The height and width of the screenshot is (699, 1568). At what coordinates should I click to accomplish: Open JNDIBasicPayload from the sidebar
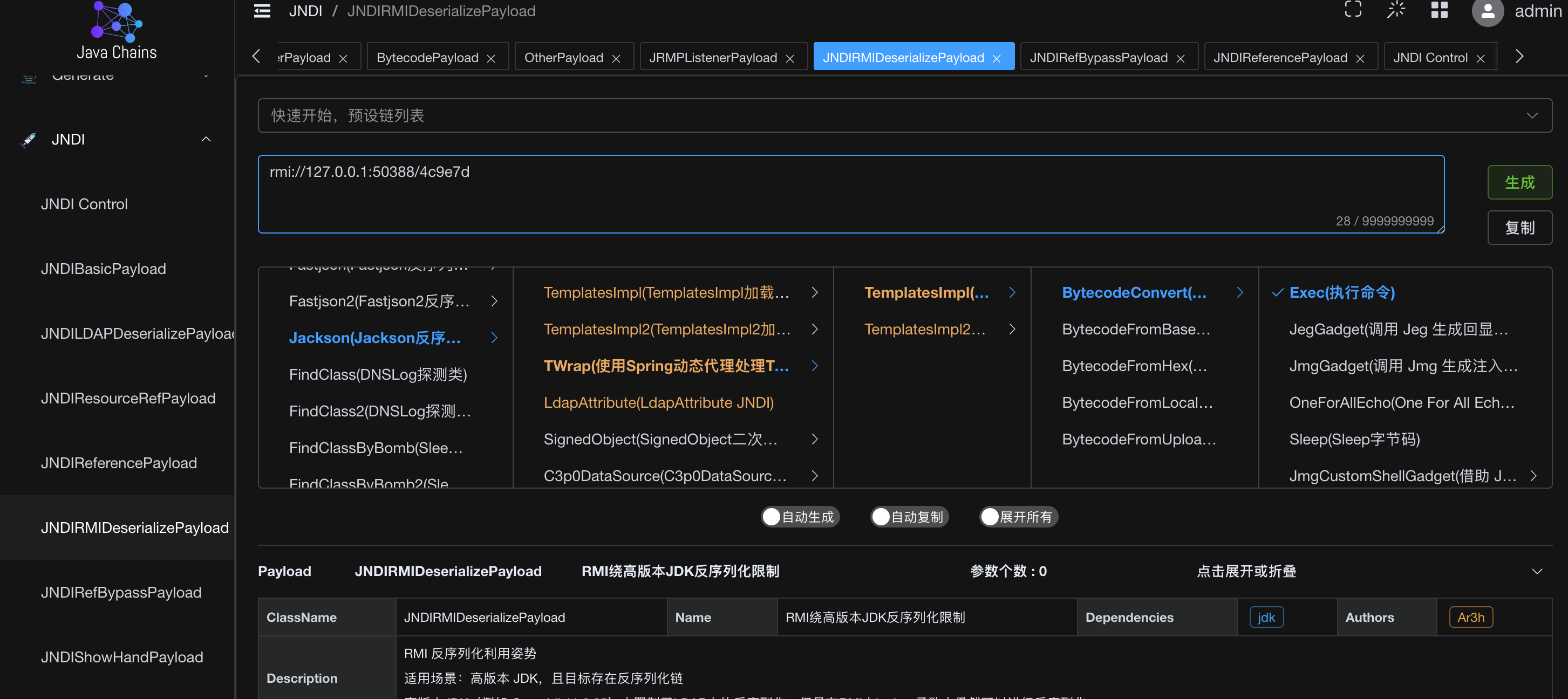tap(103, 269)
